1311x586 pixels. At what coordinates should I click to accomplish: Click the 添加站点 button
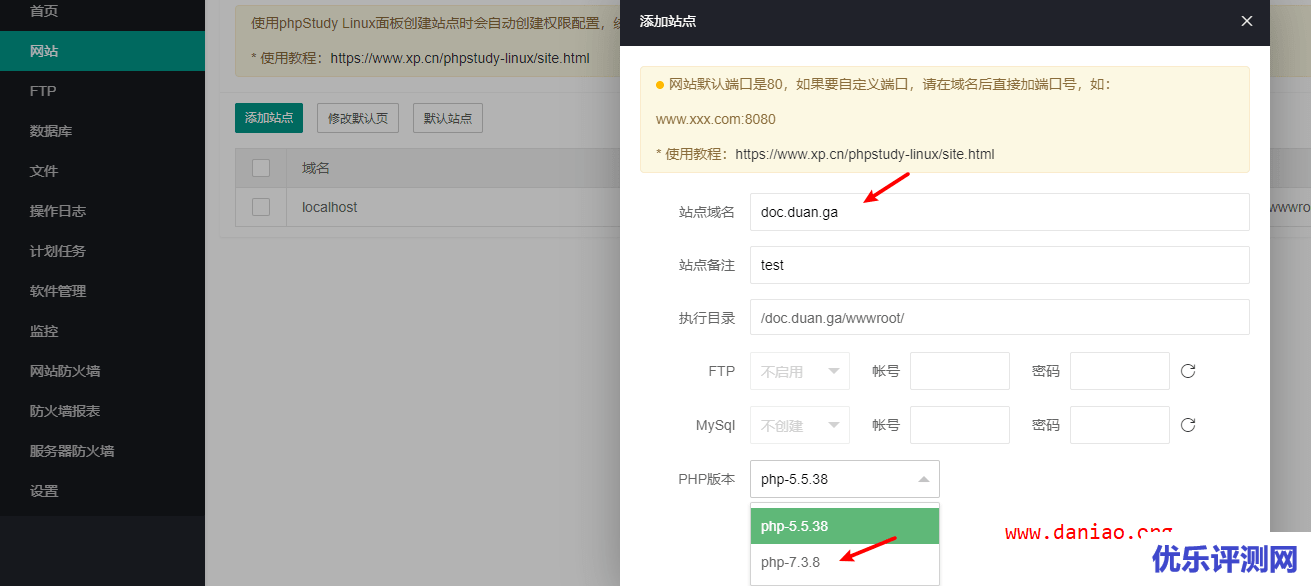(x=270, y=117)
